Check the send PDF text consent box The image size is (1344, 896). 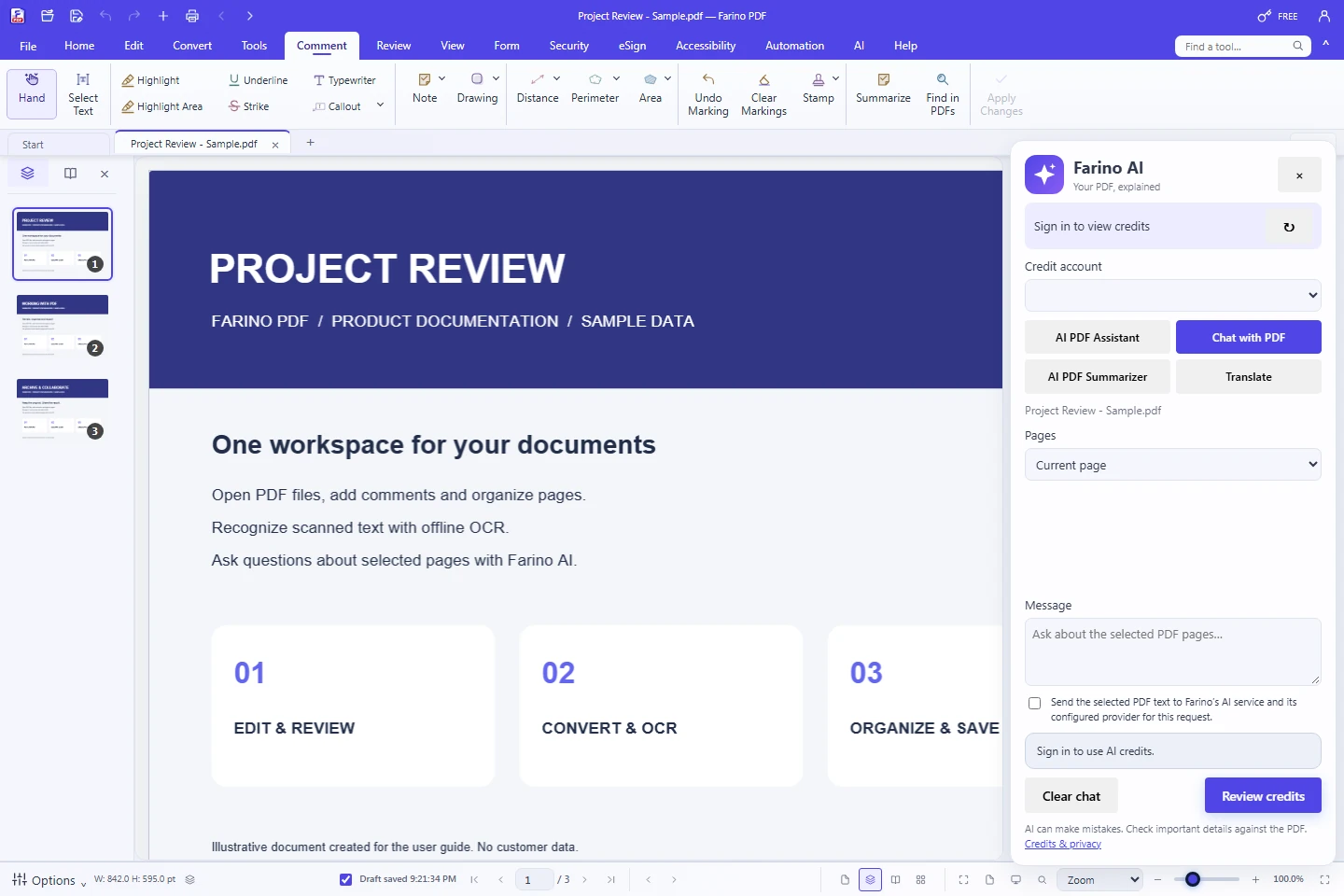click(x=1034, y=703)
